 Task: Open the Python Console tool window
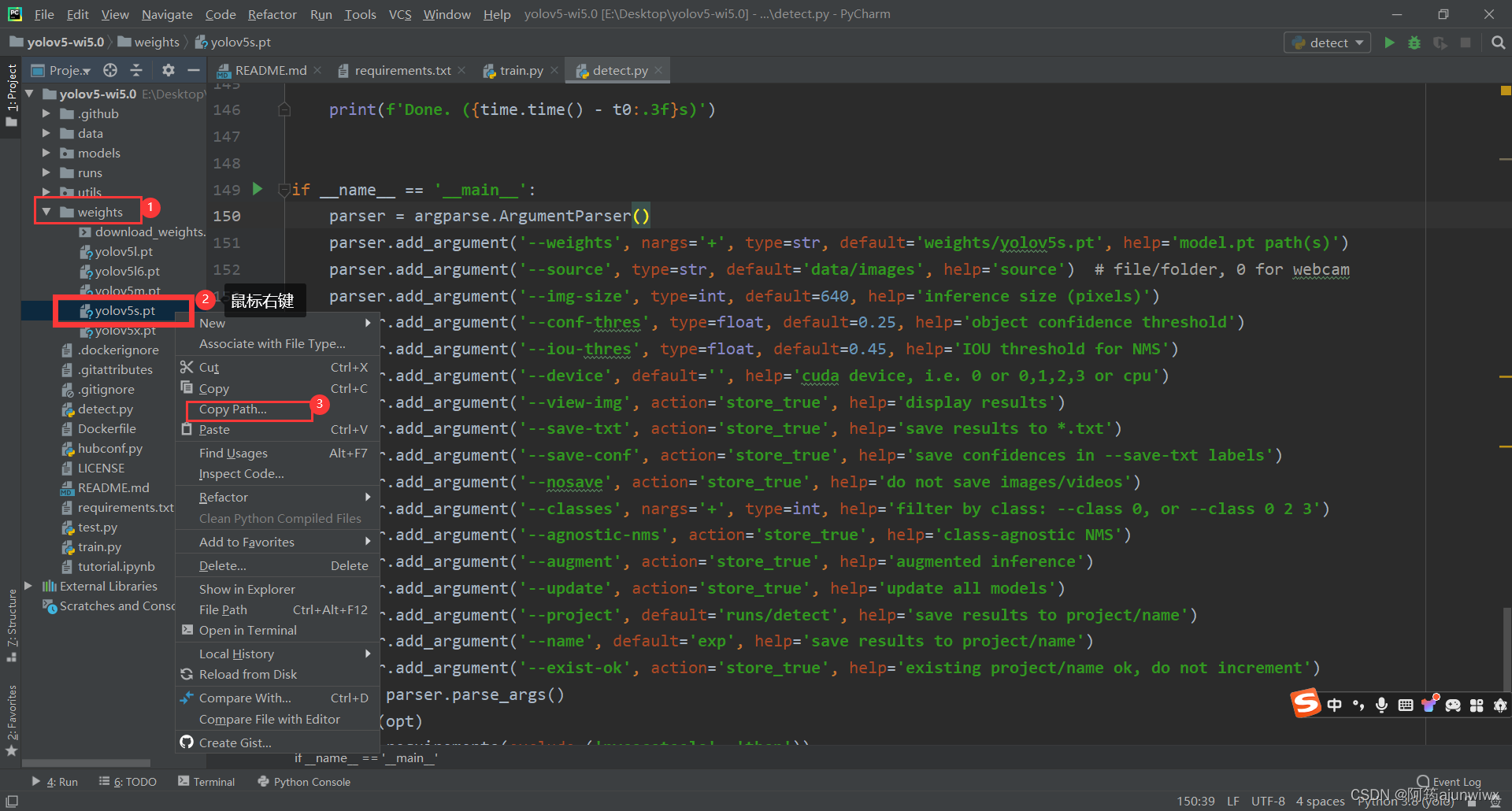coord(304,782)
